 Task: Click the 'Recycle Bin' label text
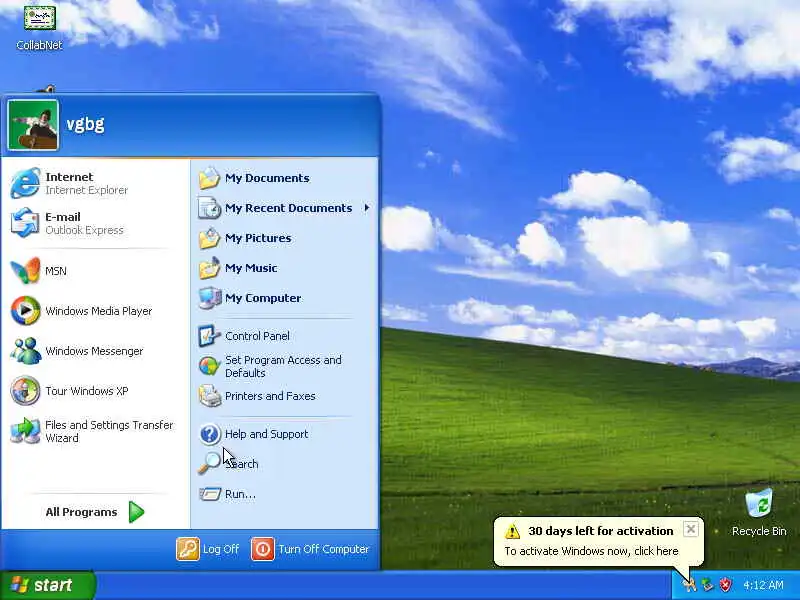(759, 531)
